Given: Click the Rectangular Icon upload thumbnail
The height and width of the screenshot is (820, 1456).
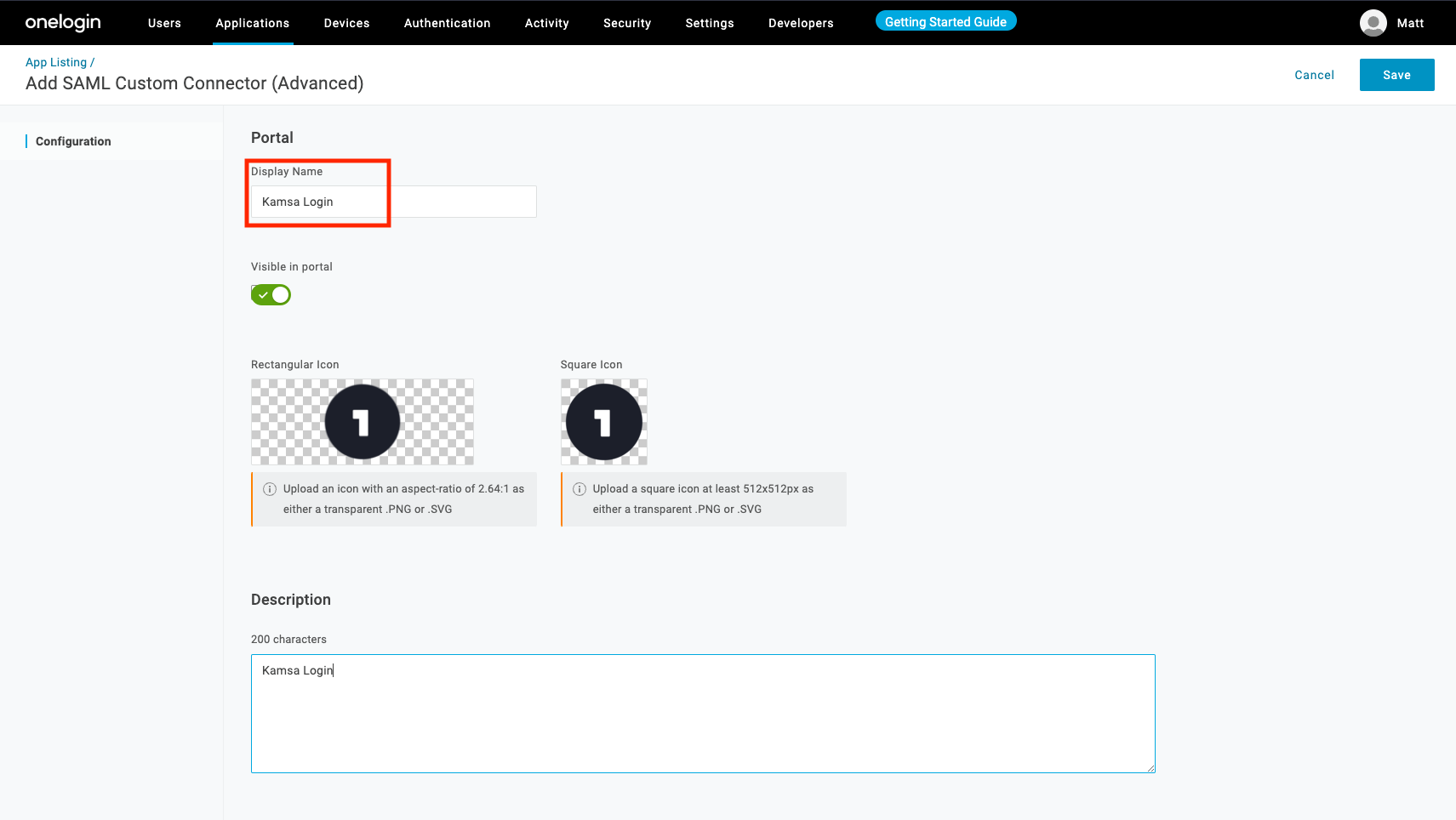Looking at the screenshot, I should pyautogui.click(x=363, y=422).
